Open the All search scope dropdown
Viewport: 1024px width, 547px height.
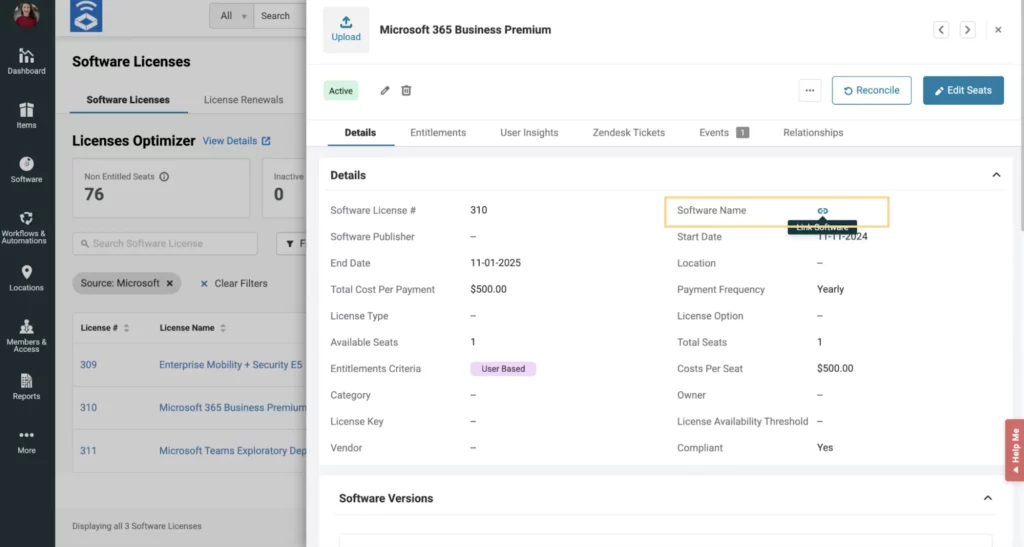tap(233, 16)
